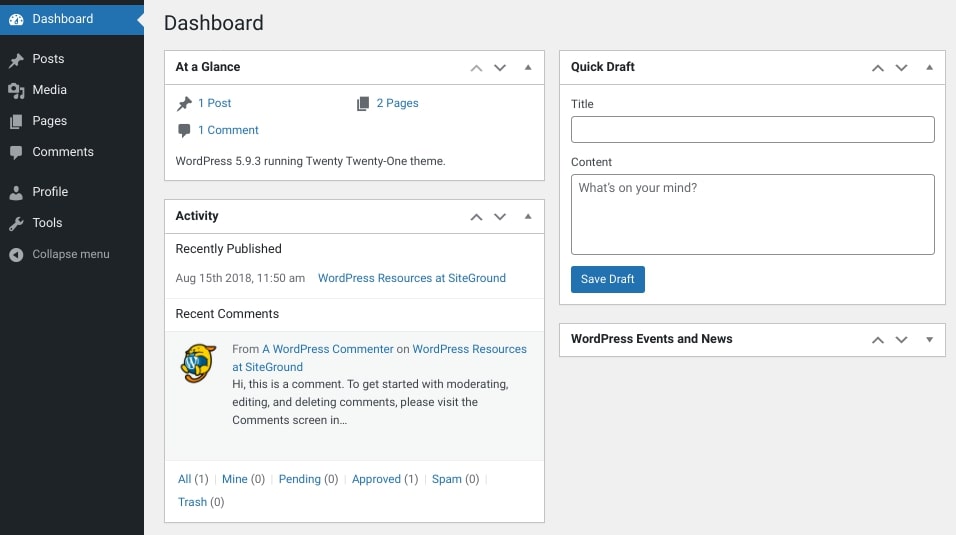Focus the Quick Draft Title field

tap(752, 129)
